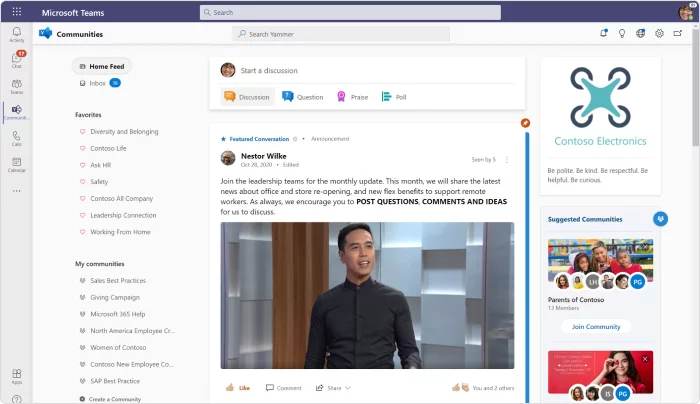Click the Search Yammer box
The width and height of the screenshot is (700, 404).
point(341,34)
